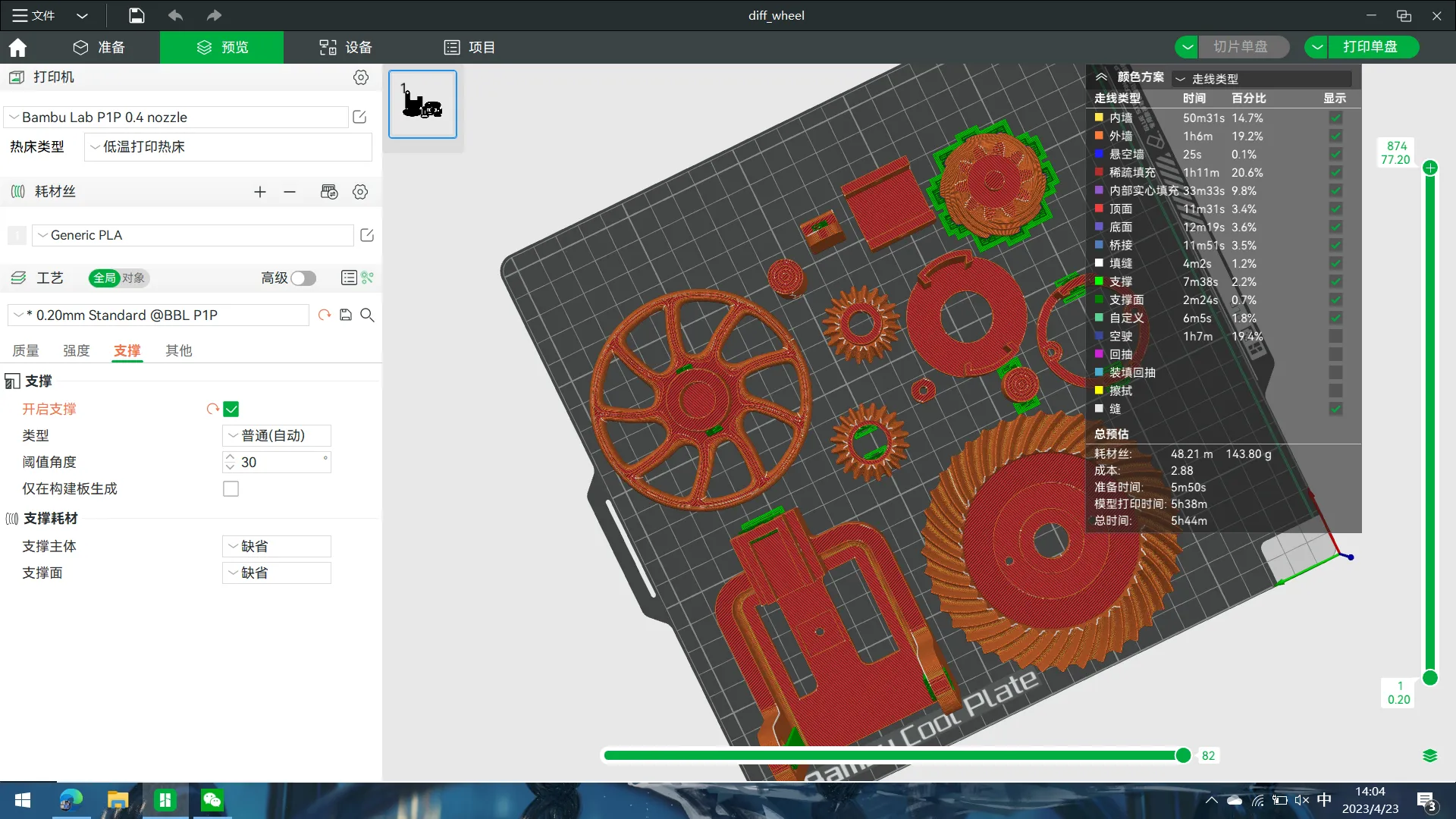Click the layers view icon at the bottom right
This screenshot has height=819, width=1456.
1429,755
